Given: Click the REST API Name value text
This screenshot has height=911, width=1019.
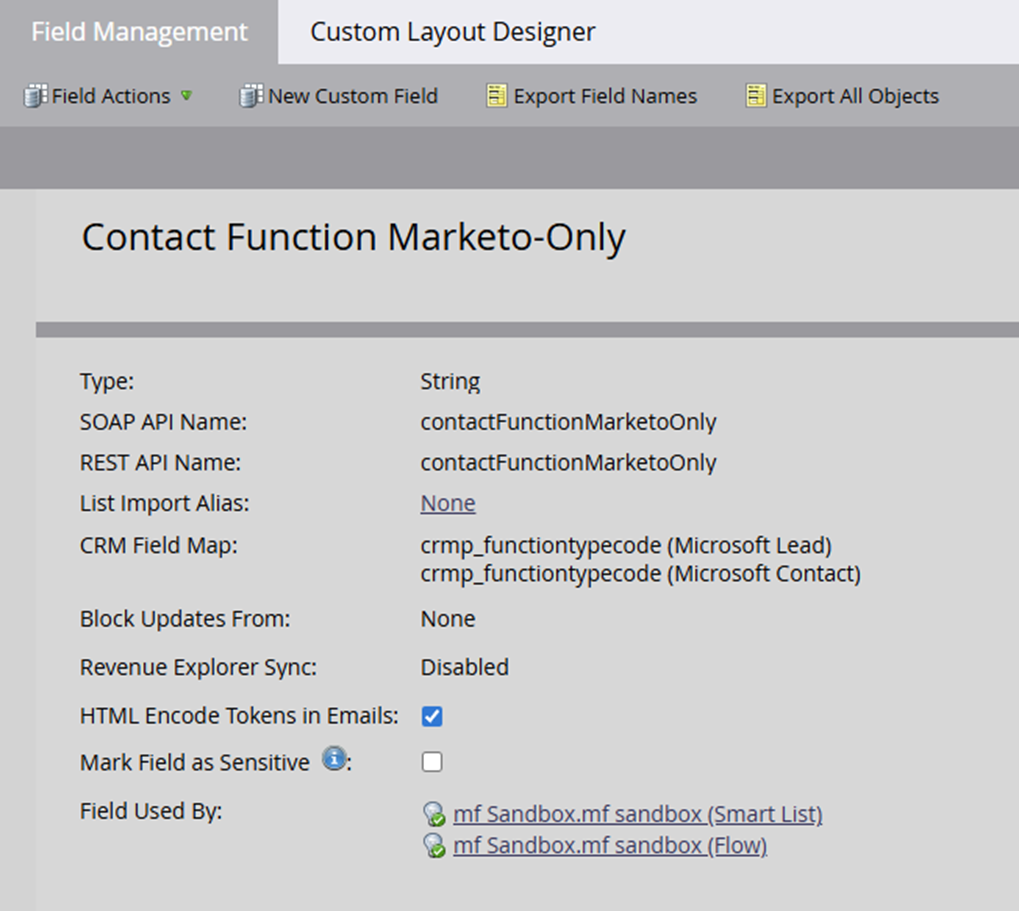Looking at the screenshot, I should pos(568,463).
